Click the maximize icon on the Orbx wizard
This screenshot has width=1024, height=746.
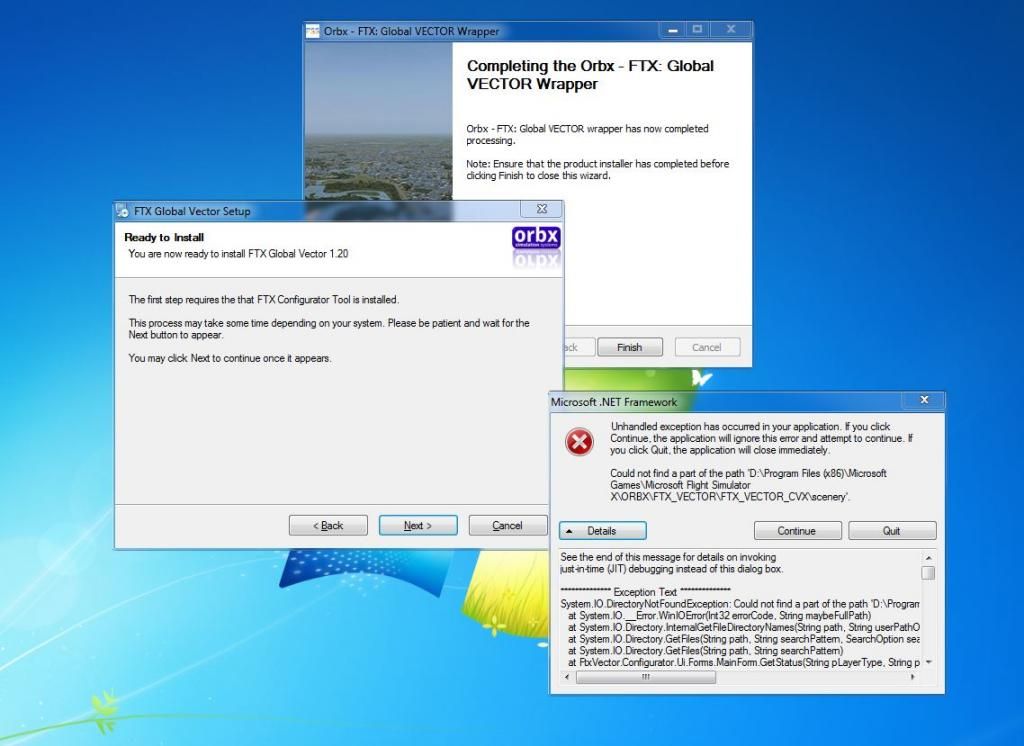(697, 29)
